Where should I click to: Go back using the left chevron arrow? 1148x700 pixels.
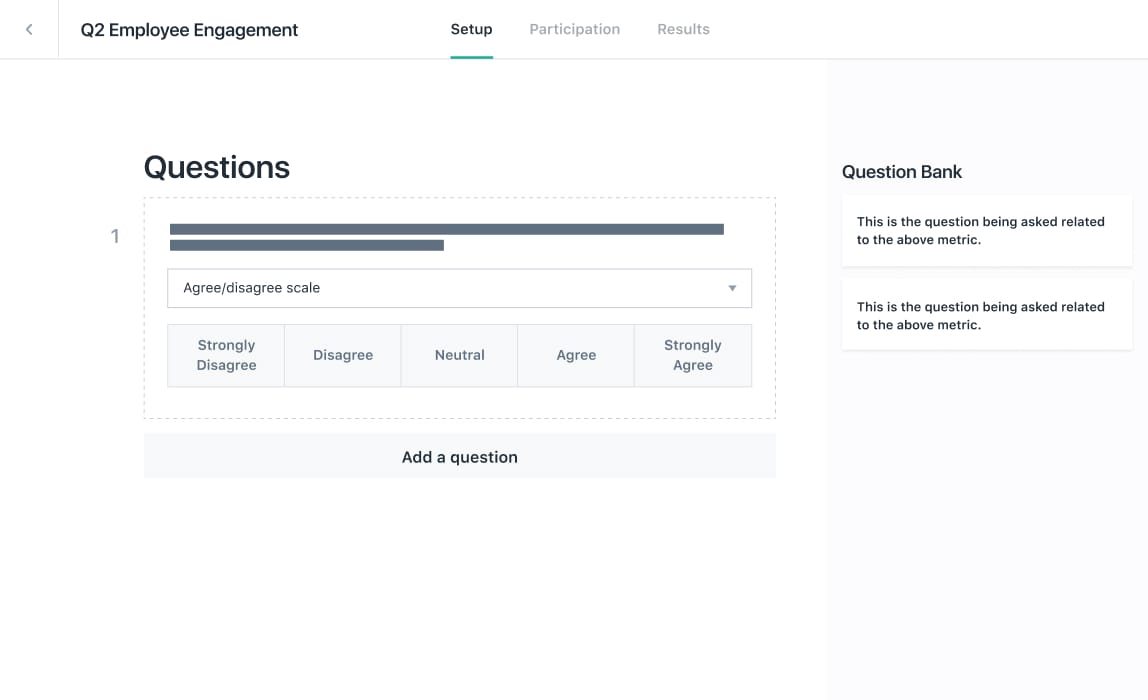tap(28, 29)
